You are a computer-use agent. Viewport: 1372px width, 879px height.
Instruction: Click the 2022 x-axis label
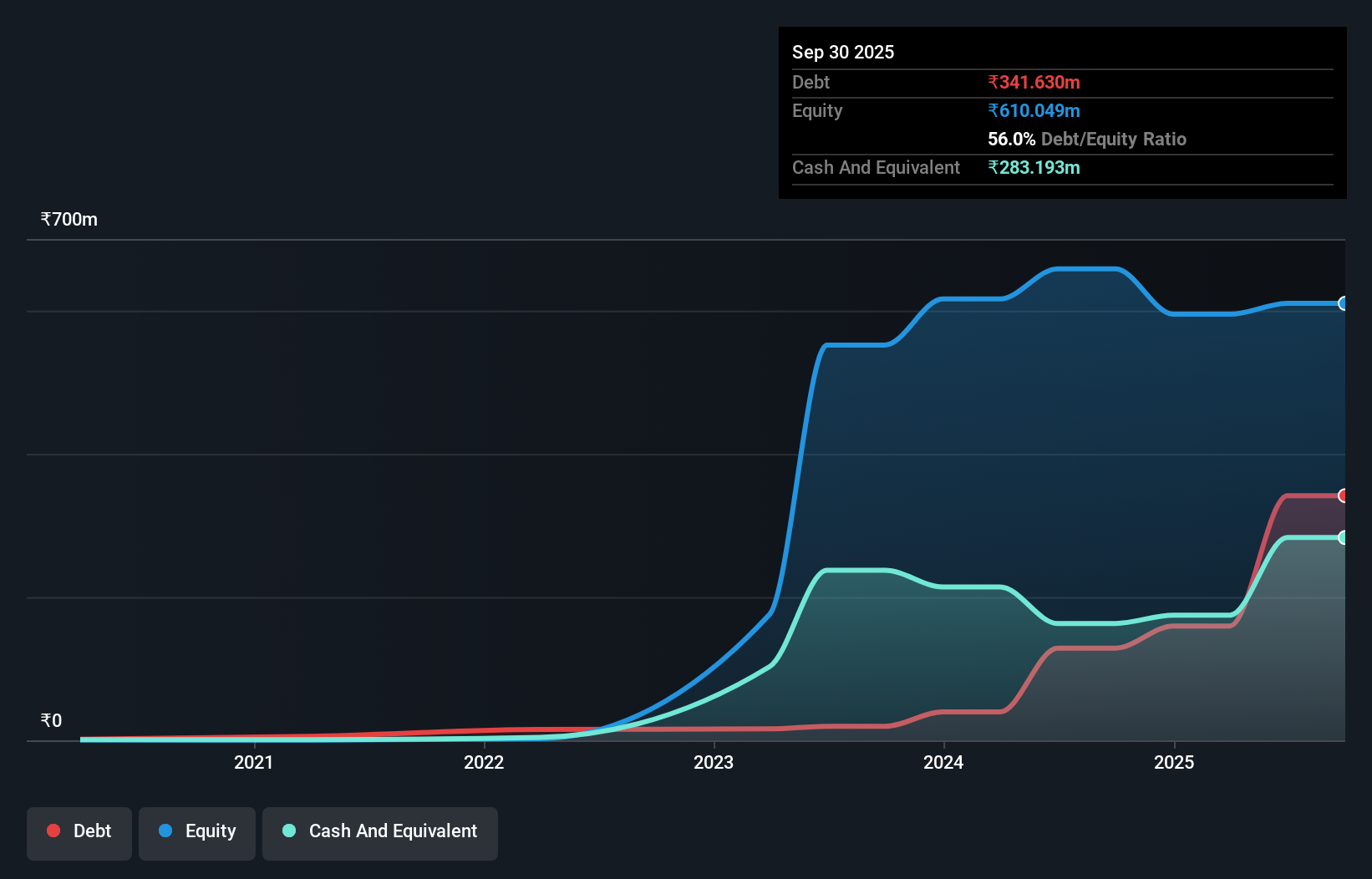(x=484, y=762)
